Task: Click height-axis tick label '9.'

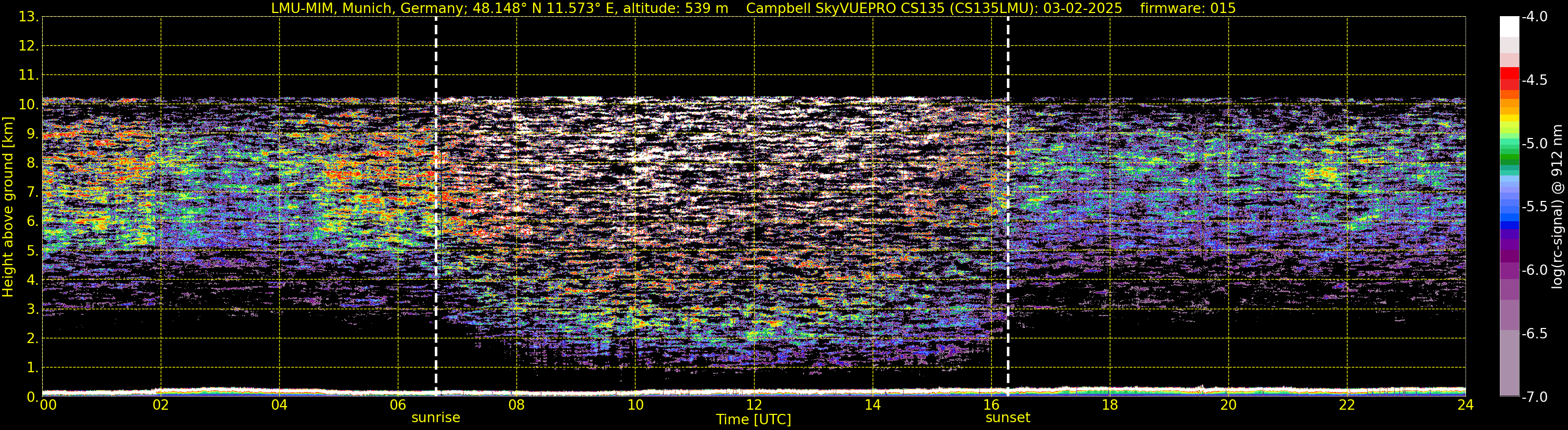Action: tap(32, 133)
